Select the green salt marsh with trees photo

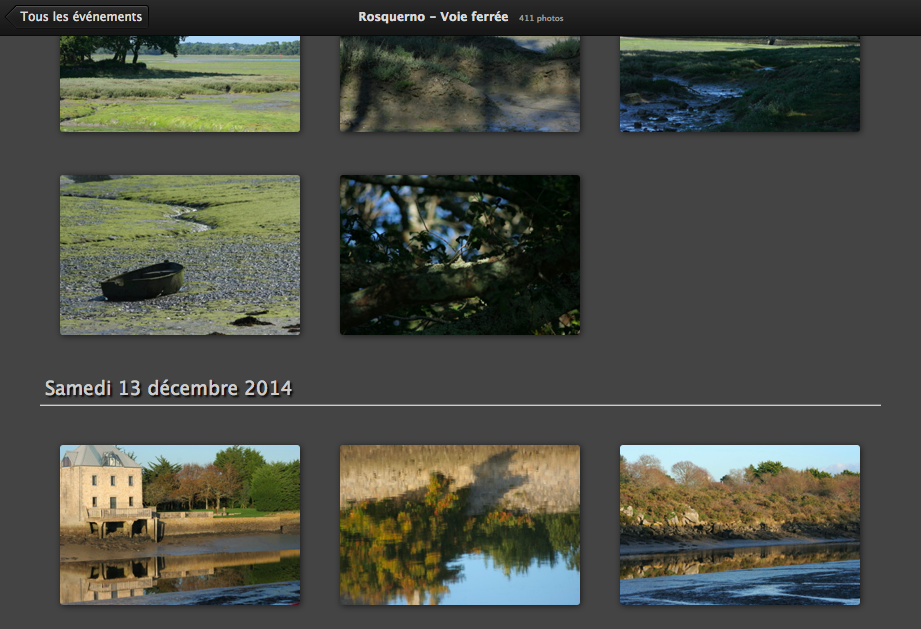pos(180,83)
